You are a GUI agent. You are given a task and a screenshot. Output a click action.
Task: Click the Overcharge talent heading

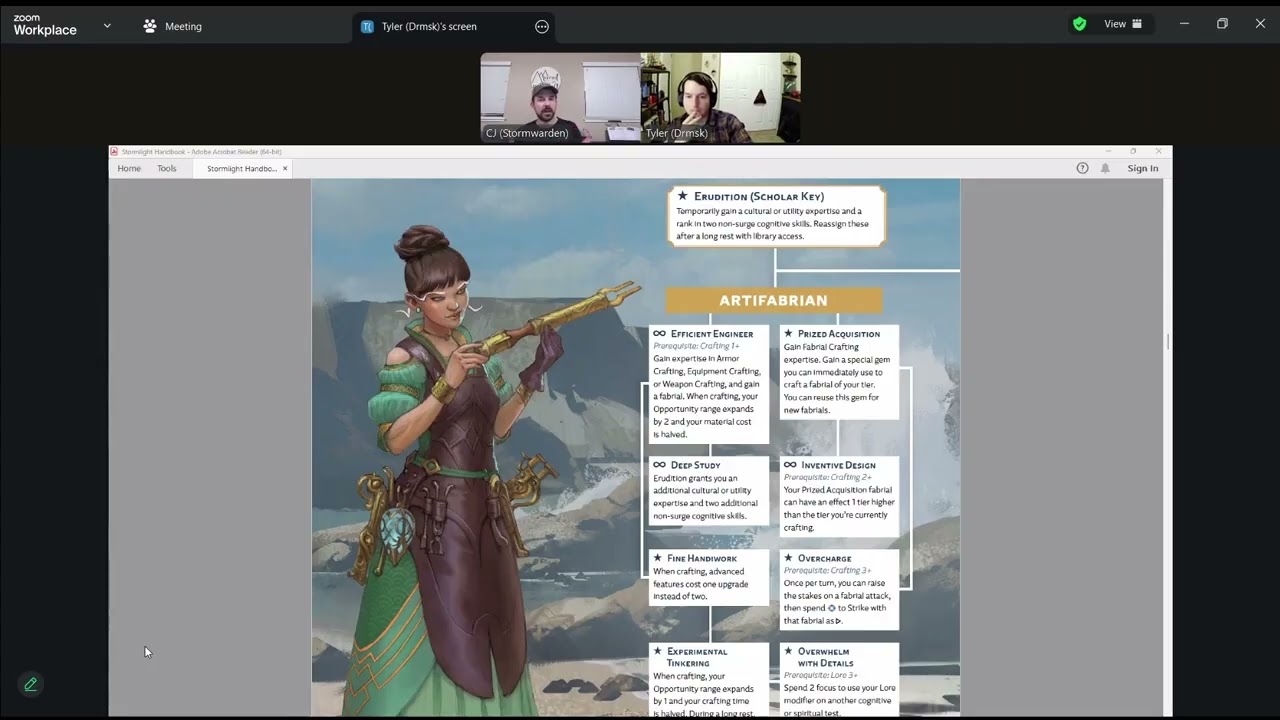click(x=825, y=558)
